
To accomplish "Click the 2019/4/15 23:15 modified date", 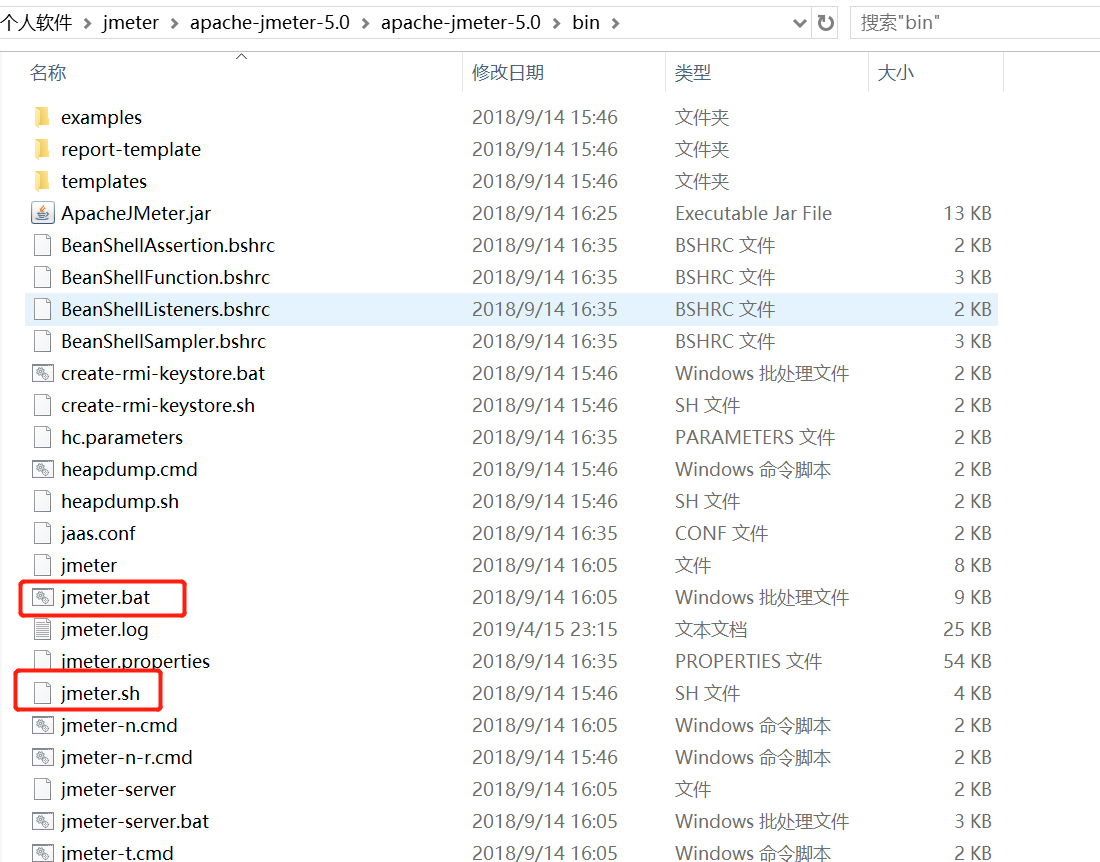I will click(x=545, y=629).
